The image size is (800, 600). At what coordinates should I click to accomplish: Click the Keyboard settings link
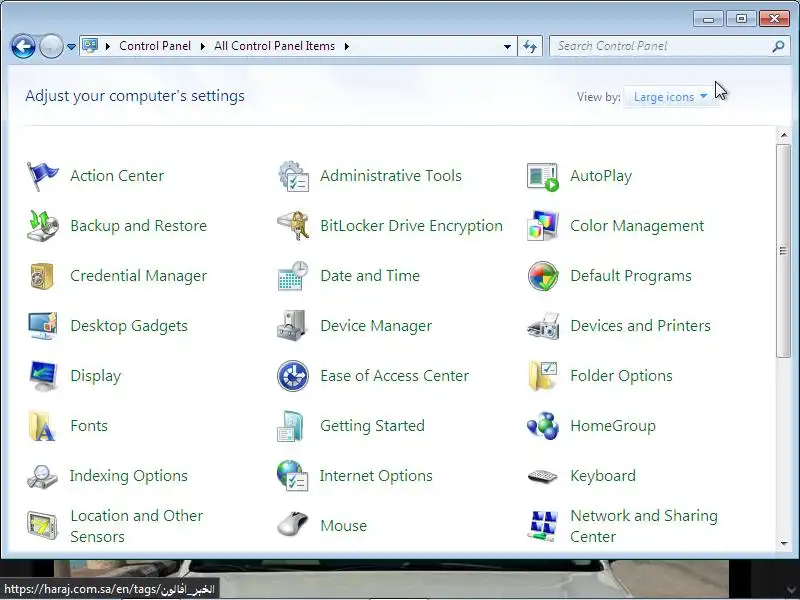(603, 476)
